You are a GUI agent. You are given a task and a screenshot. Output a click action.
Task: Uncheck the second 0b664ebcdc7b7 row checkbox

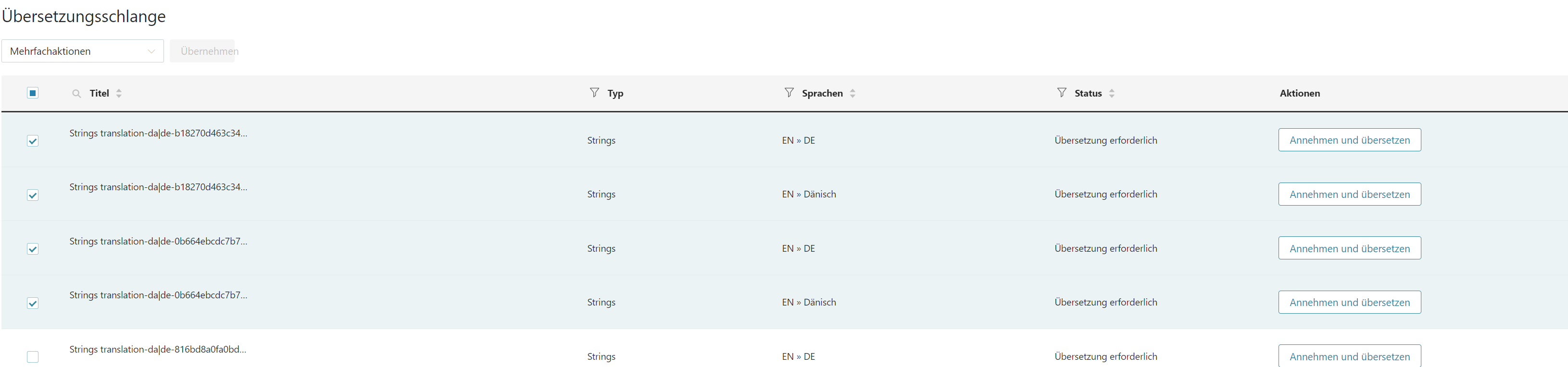coord(33,303)
